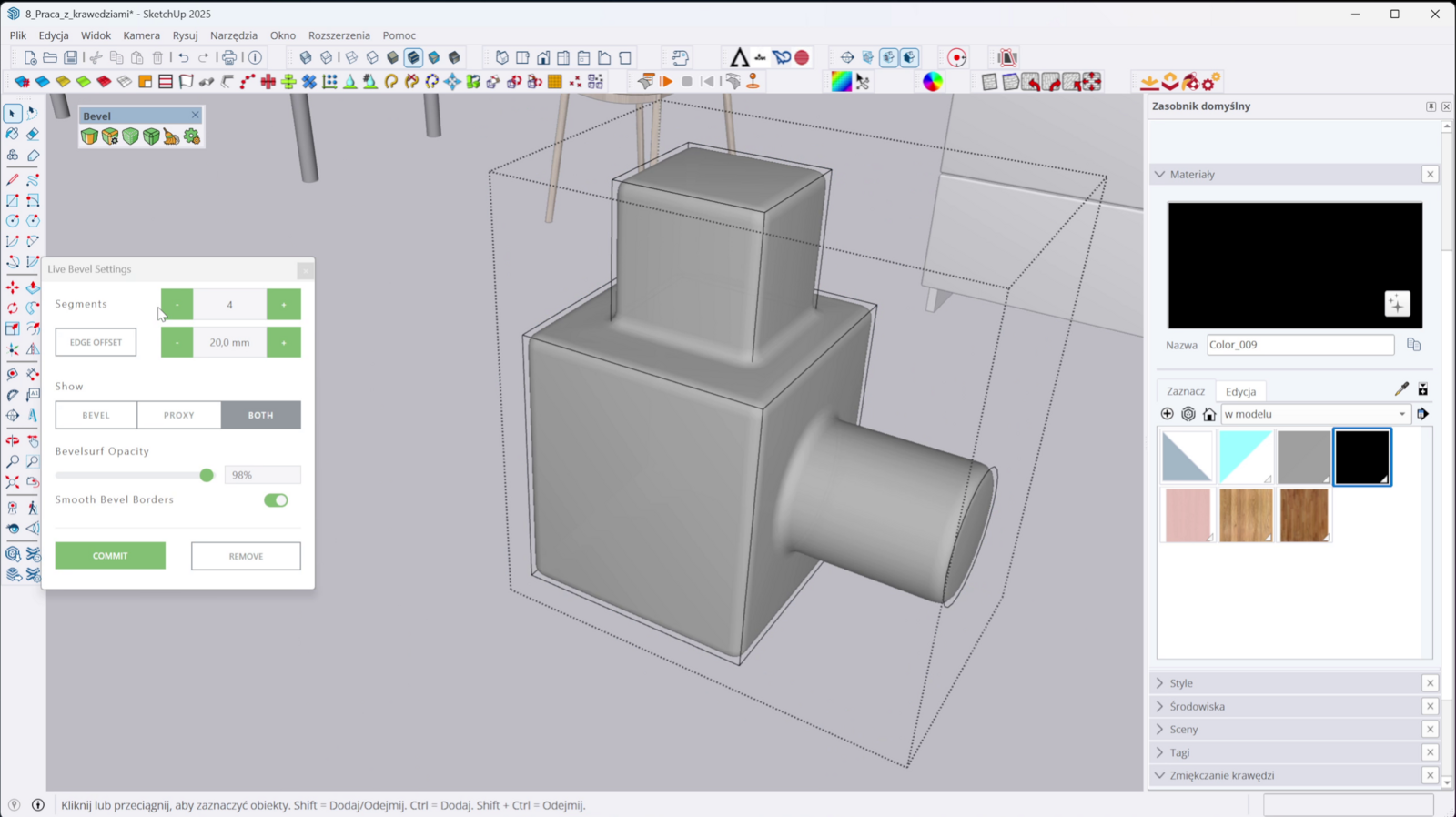Click the home icon in Materials panel
The image size is (1456, 817).
point(1209,414)
